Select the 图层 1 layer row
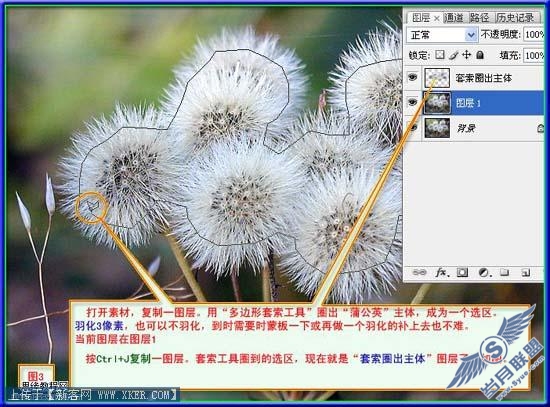Screen dimensions: 550x407 (474, 102)
